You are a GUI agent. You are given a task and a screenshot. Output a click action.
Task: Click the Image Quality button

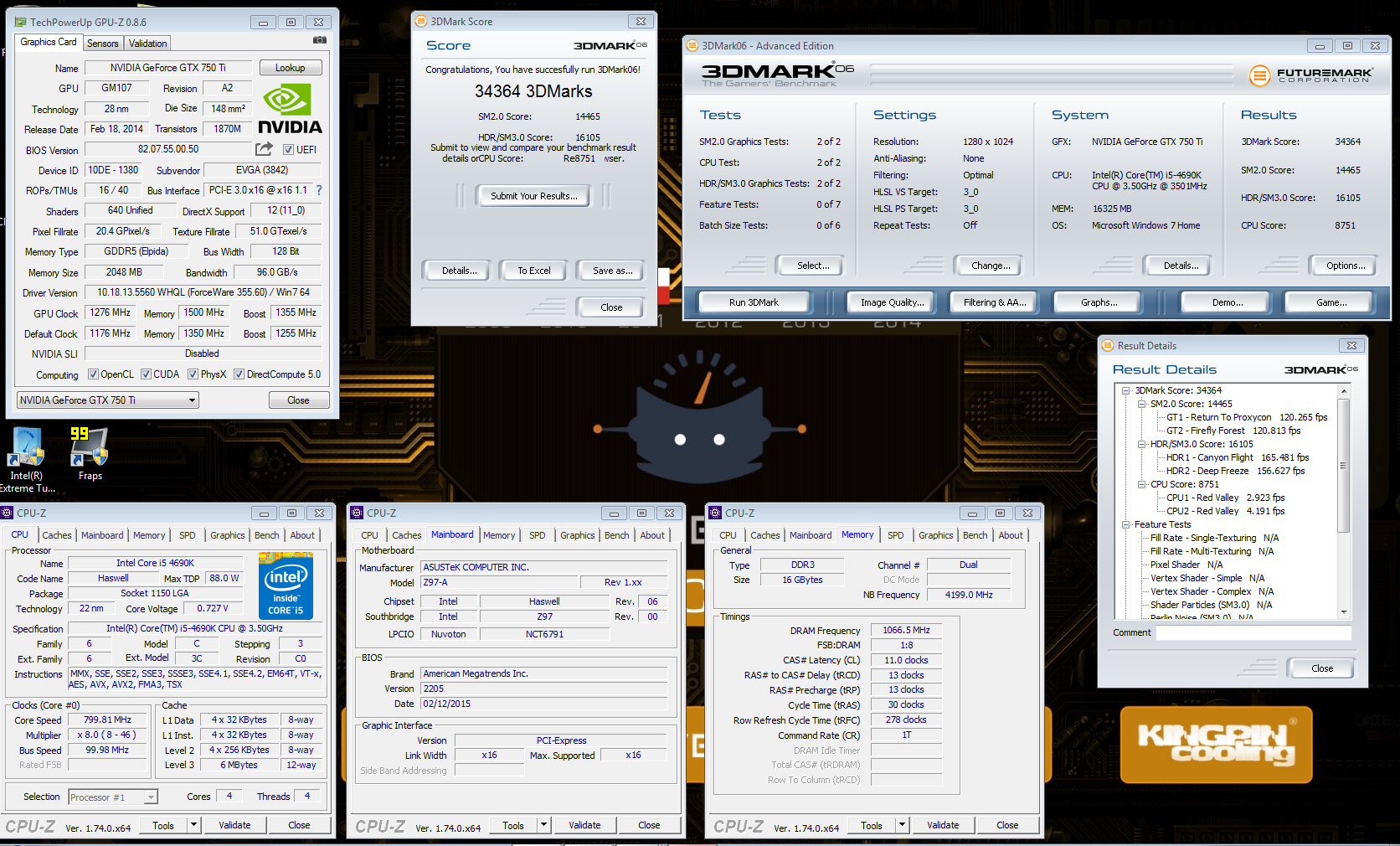click(x=893, y=302)
